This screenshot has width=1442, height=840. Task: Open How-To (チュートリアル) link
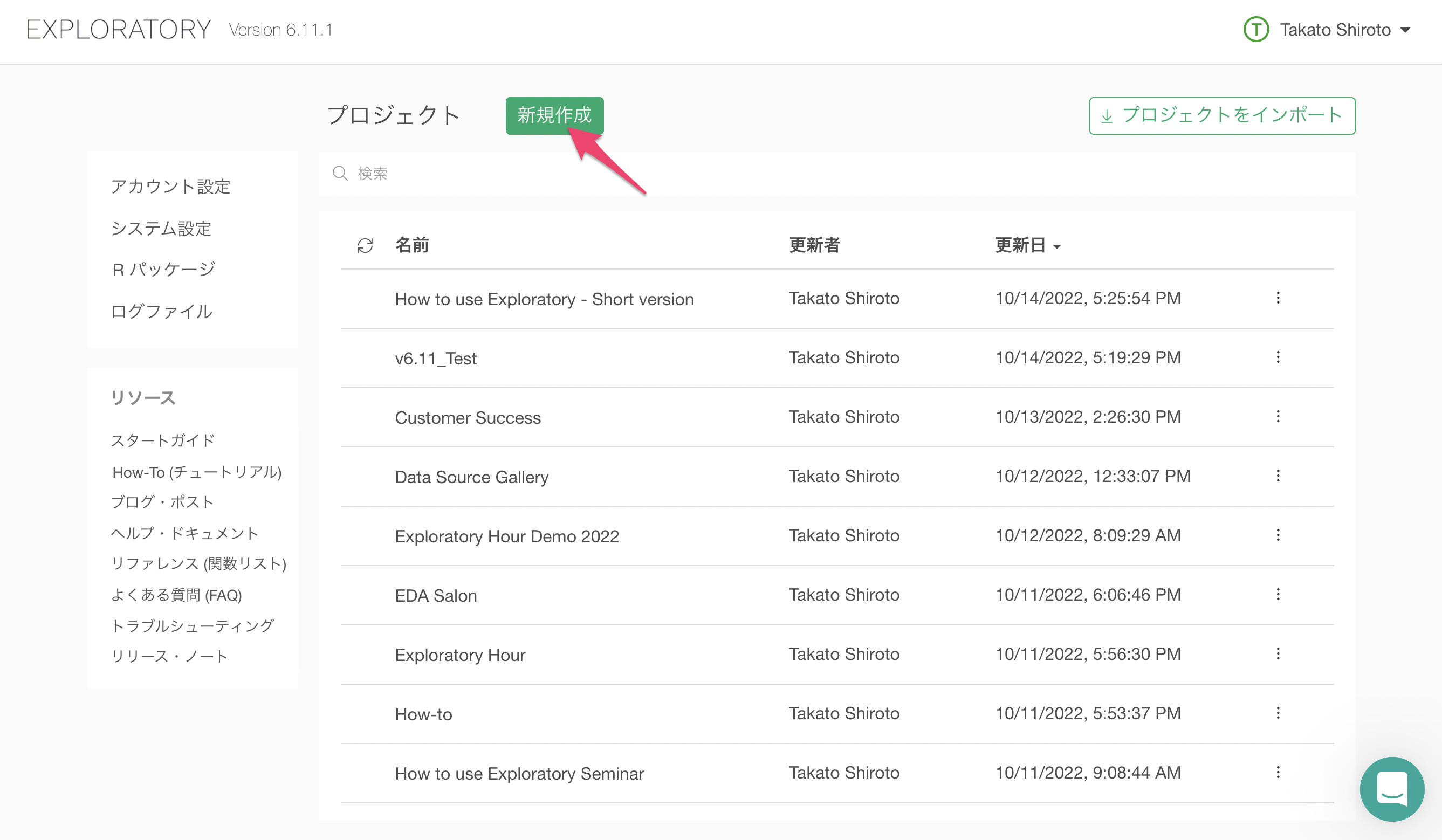pyautogui.click(x=197, y=472)
